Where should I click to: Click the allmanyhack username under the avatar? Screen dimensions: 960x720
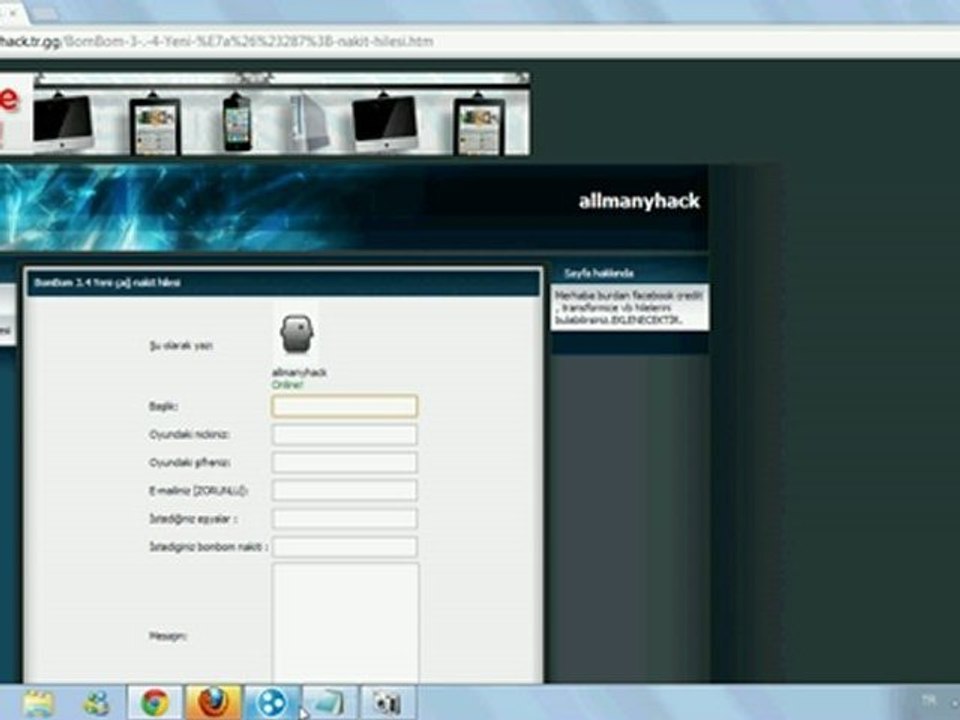(299, 373)
